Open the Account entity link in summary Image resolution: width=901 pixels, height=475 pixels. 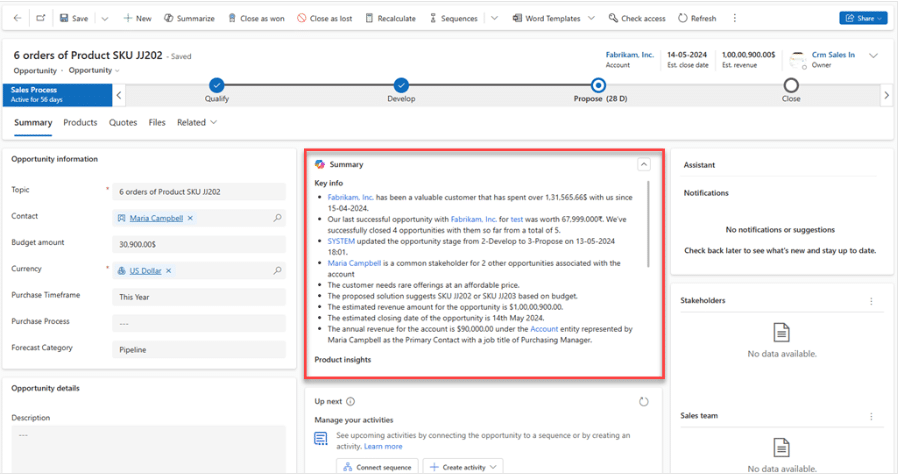tap(544, 329)
